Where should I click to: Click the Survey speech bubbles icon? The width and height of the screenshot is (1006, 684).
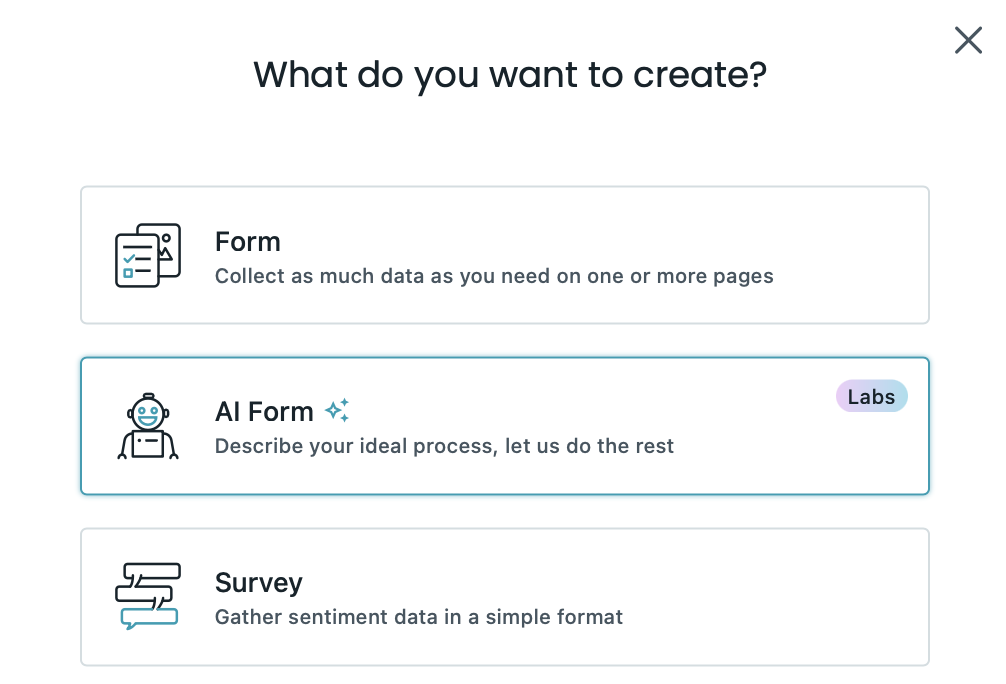[x=148, y=596]
